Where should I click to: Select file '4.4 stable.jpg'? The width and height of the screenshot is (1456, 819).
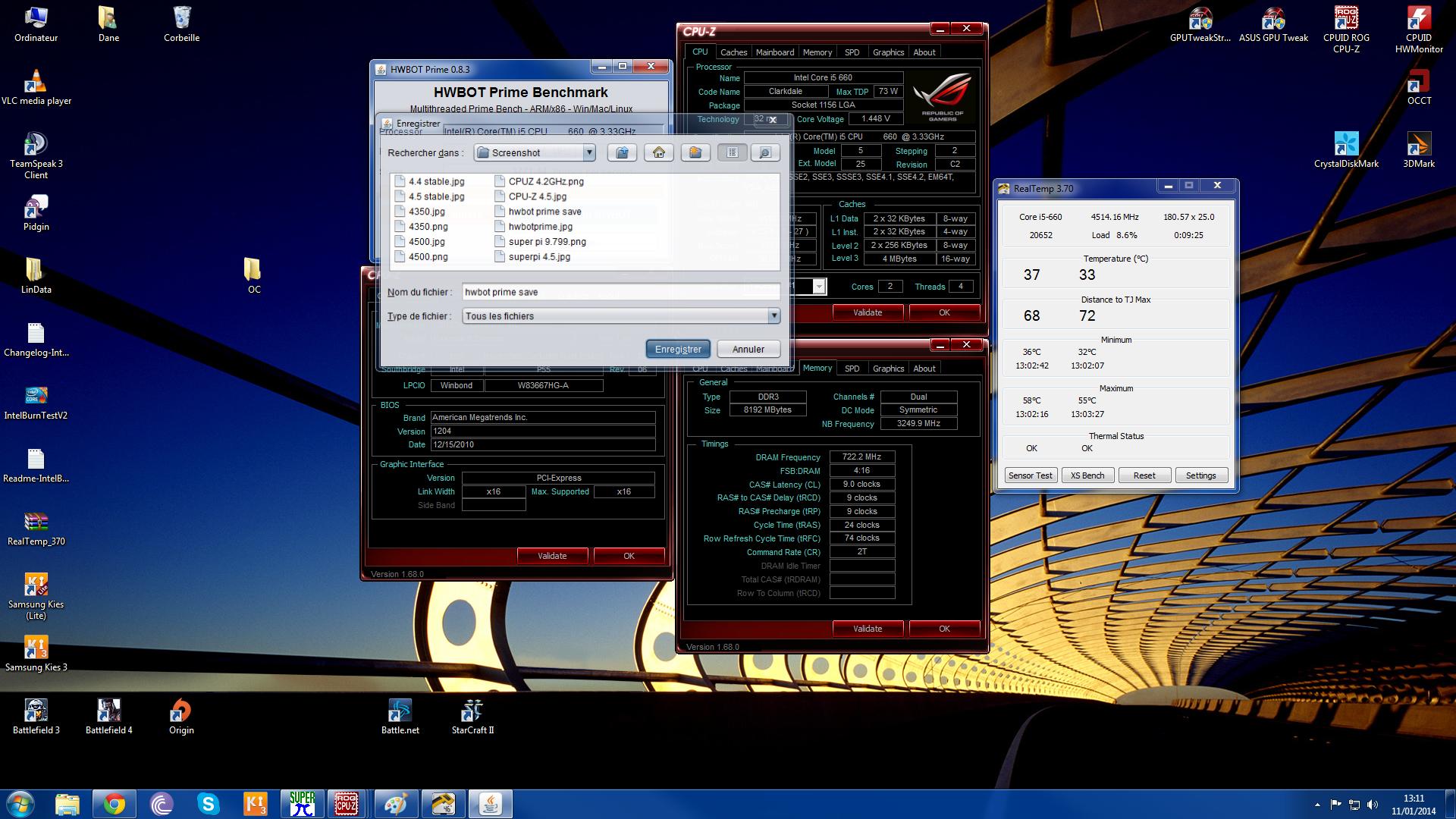coord(429,181)
